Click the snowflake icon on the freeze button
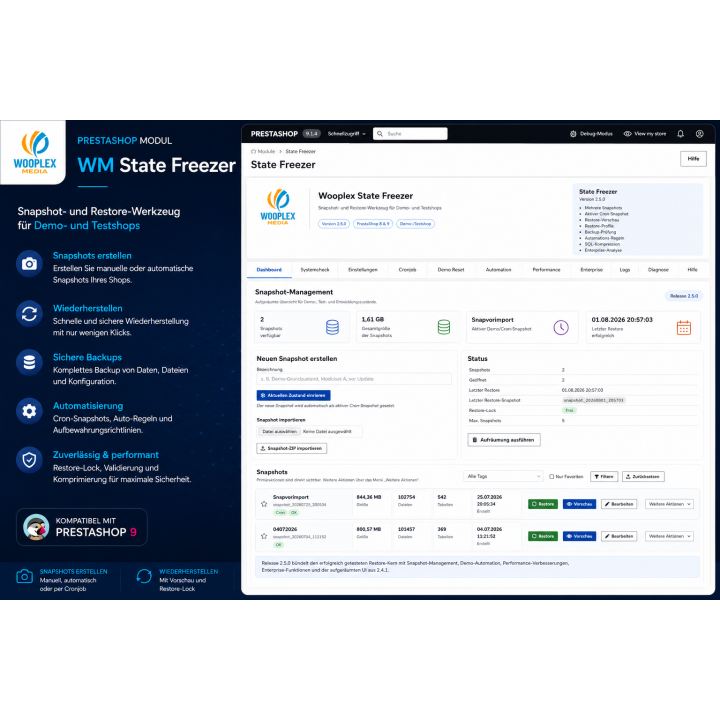 point(263,395)
